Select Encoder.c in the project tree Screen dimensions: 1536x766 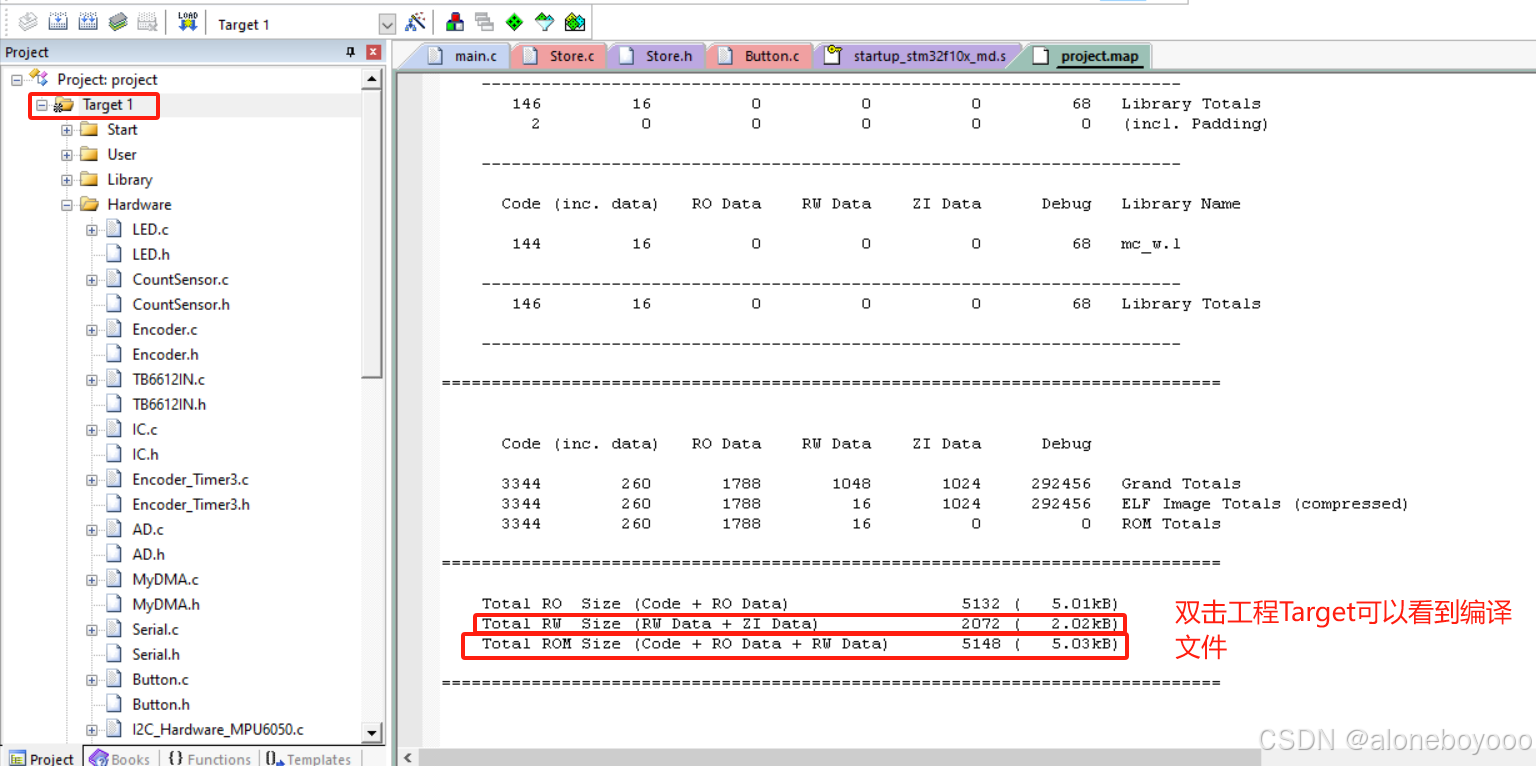tap(165, 329)
